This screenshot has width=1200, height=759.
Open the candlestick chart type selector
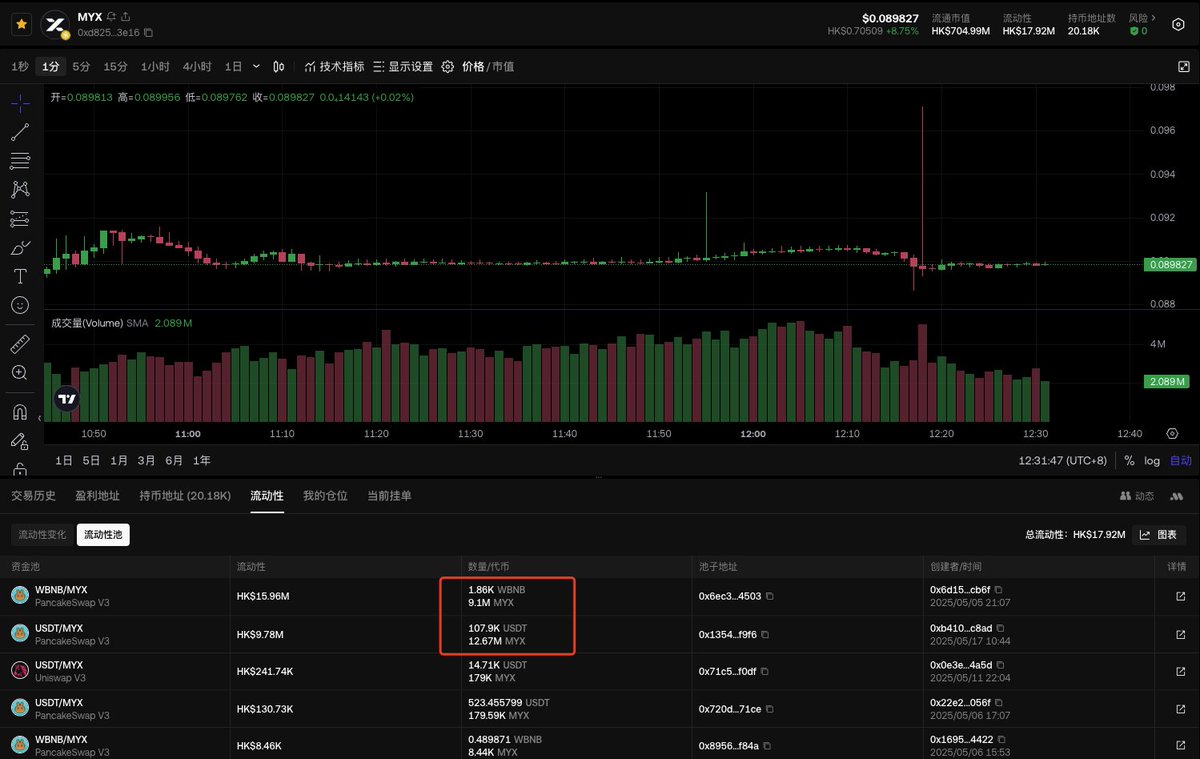pyautogui.click(x=279, y=67)
